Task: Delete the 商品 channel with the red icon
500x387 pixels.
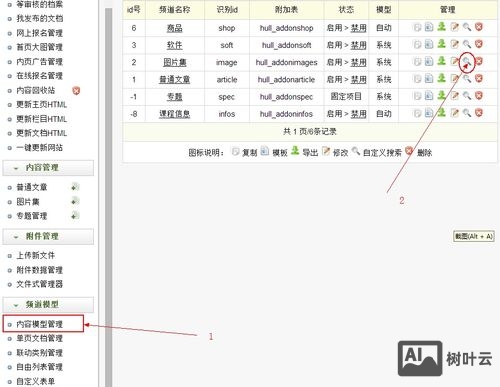Action: [x=479, y=27]
